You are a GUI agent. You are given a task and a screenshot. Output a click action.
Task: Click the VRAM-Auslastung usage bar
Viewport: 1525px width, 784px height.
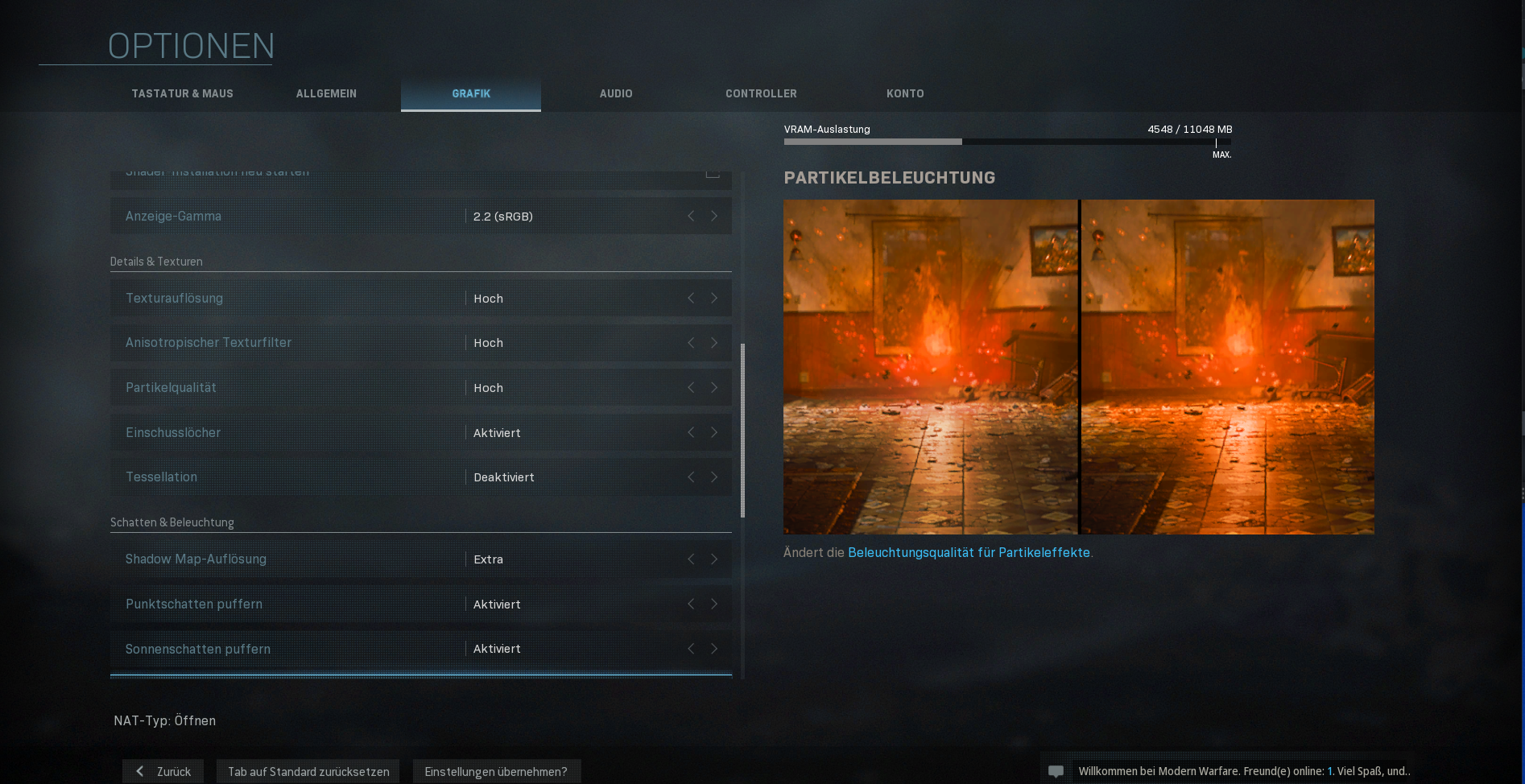[1007, 142]
